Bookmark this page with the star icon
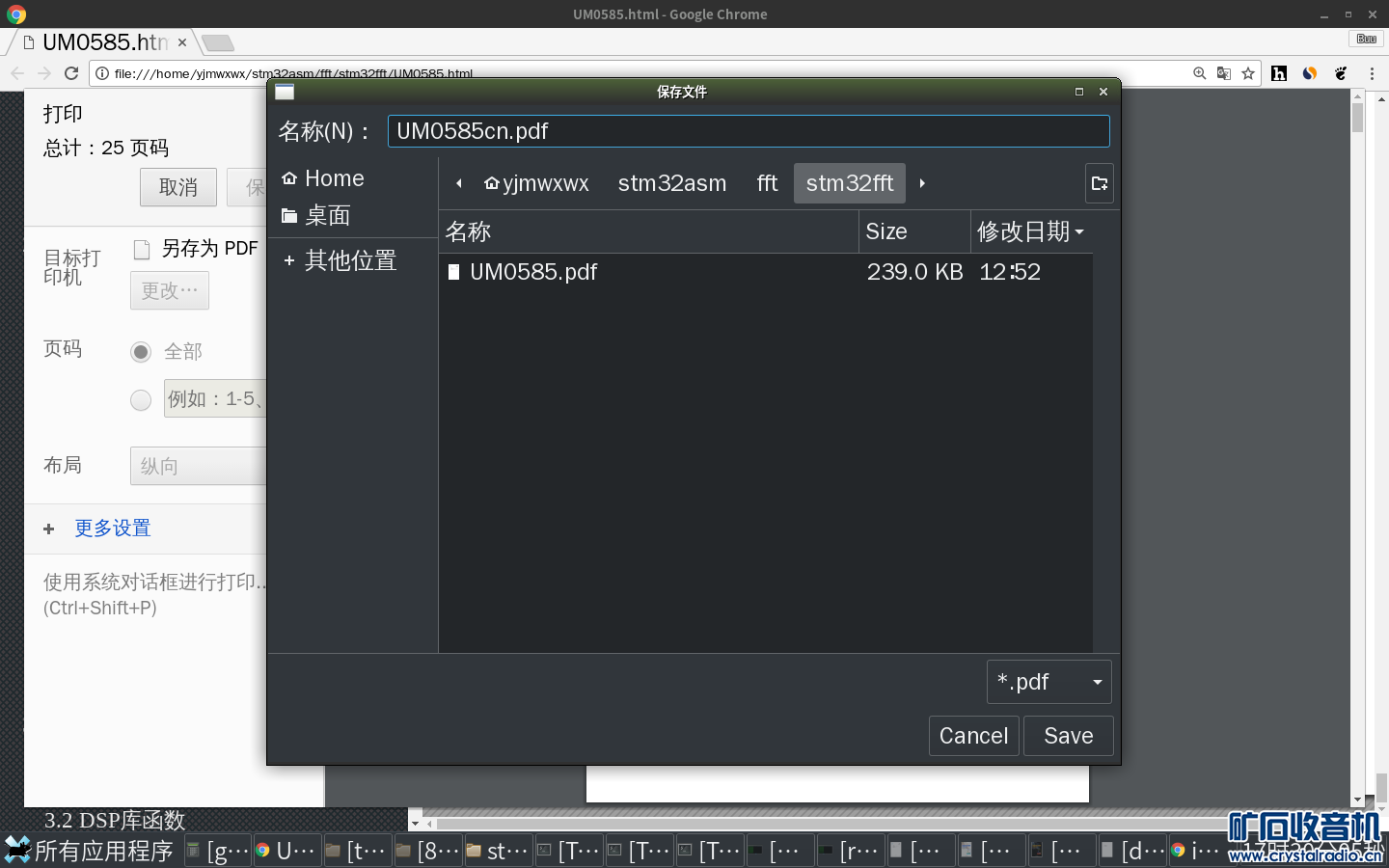This screenshot has height=868, width=1389. point(1248,73)
